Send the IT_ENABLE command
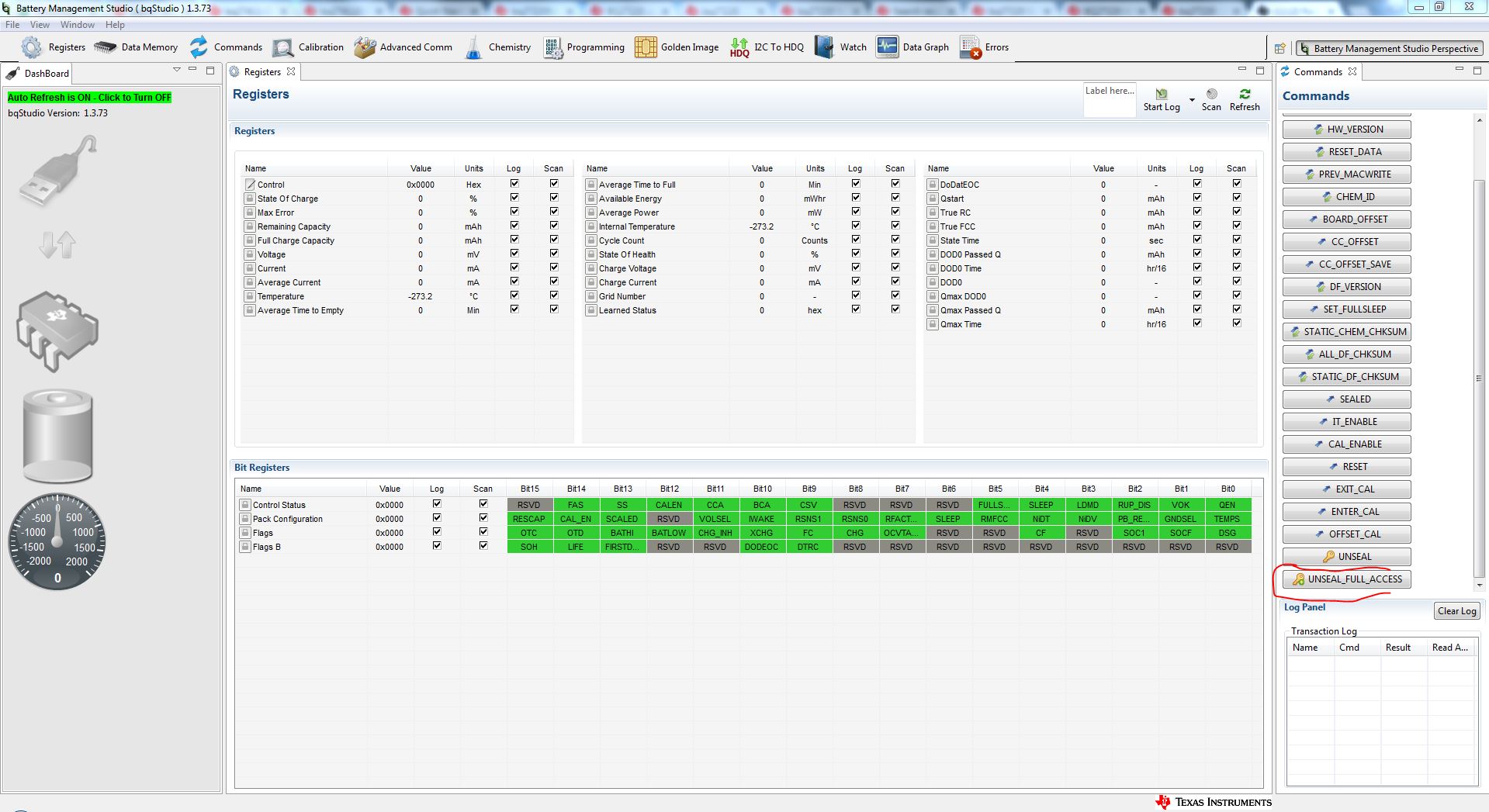 pyautogui.click(x=1347, y=422)
